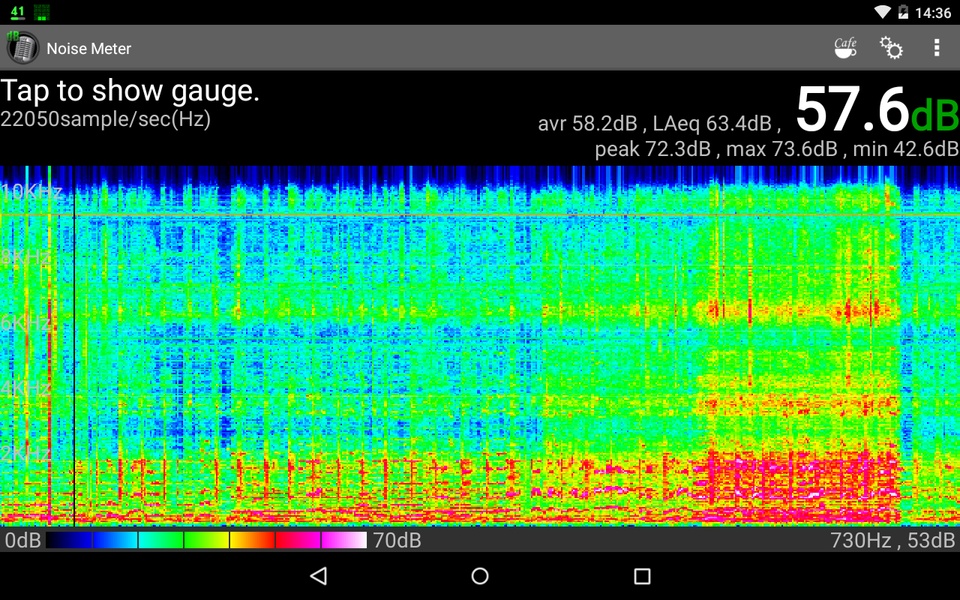Tap the large 57.6dB reading
The image size is (960, 600).
(x=877, y=110)
